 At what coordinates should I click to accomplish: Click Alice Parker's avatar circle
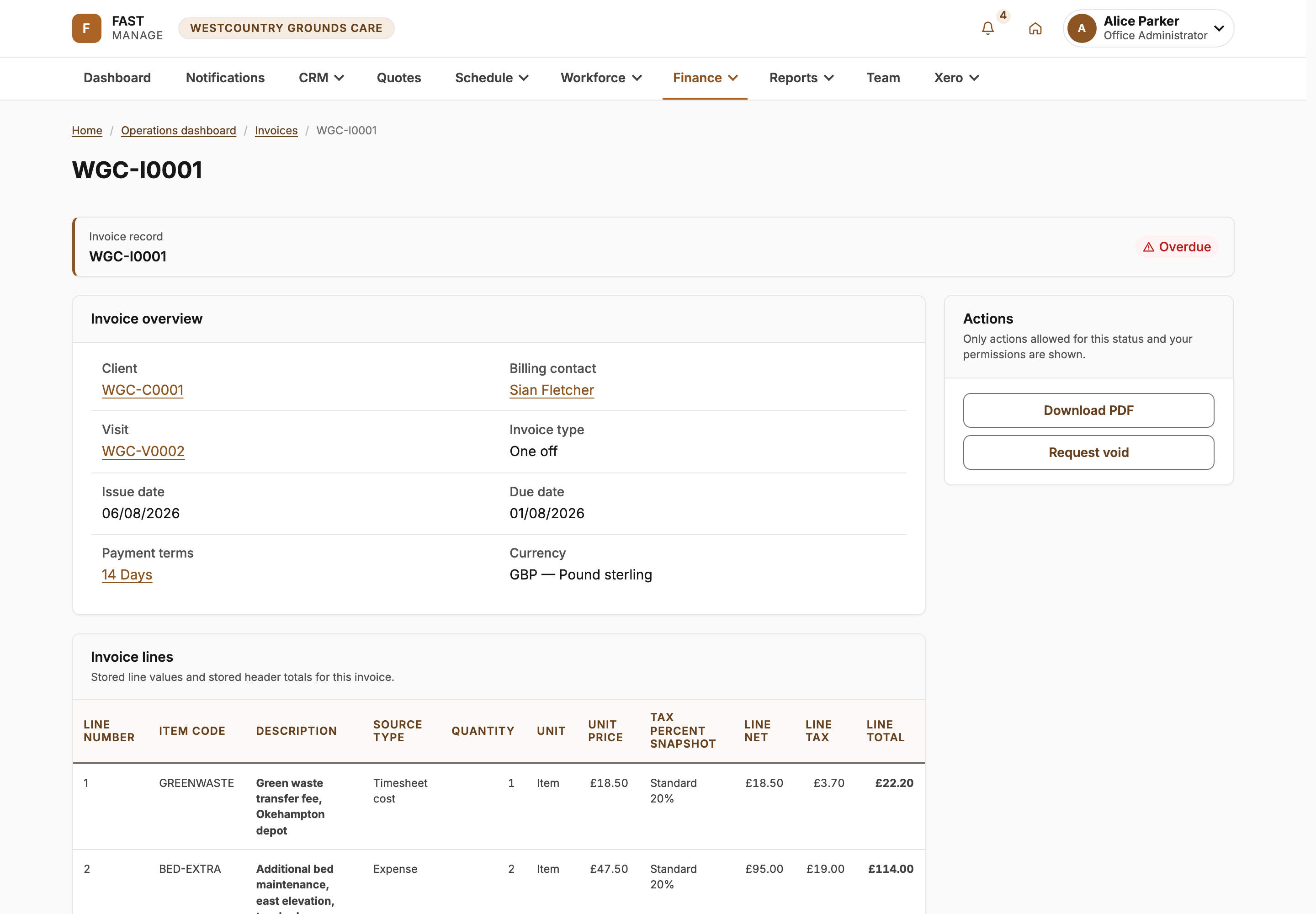coord(1081,28)
